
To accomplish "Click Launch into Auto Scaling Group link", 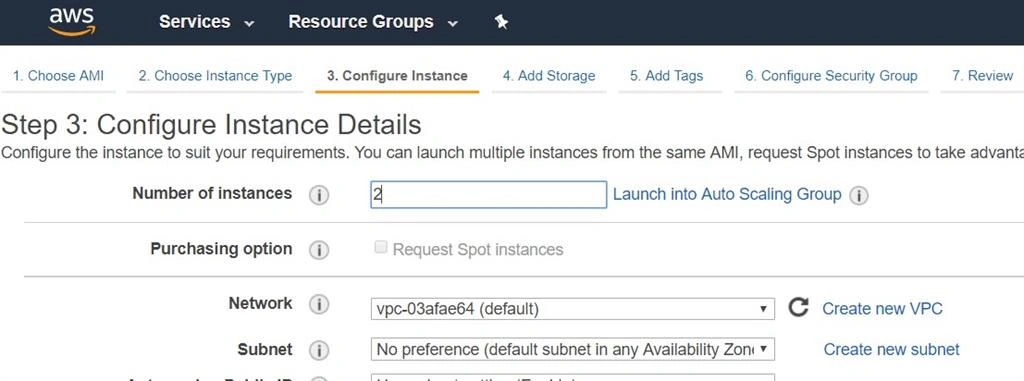I will [727, 194].
